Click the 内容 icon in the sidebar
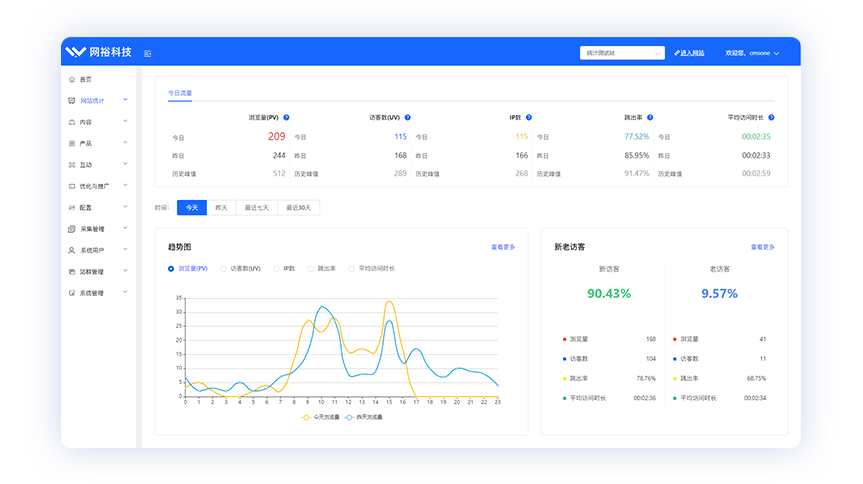 (72, 122)
